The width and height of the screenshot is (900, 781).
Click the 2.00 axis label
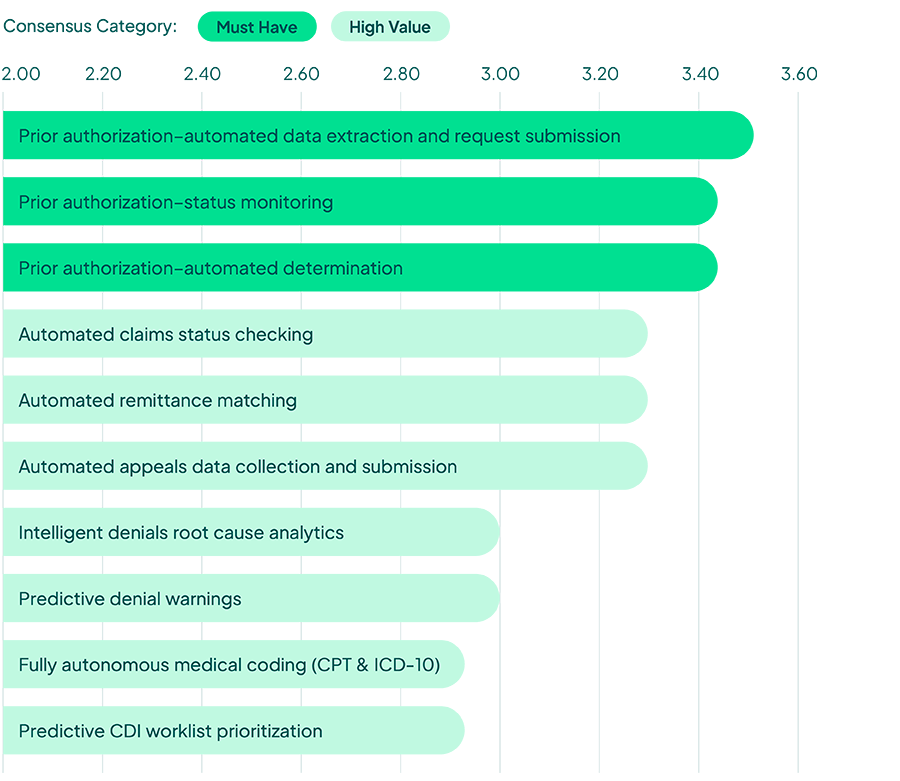point(21,74)
